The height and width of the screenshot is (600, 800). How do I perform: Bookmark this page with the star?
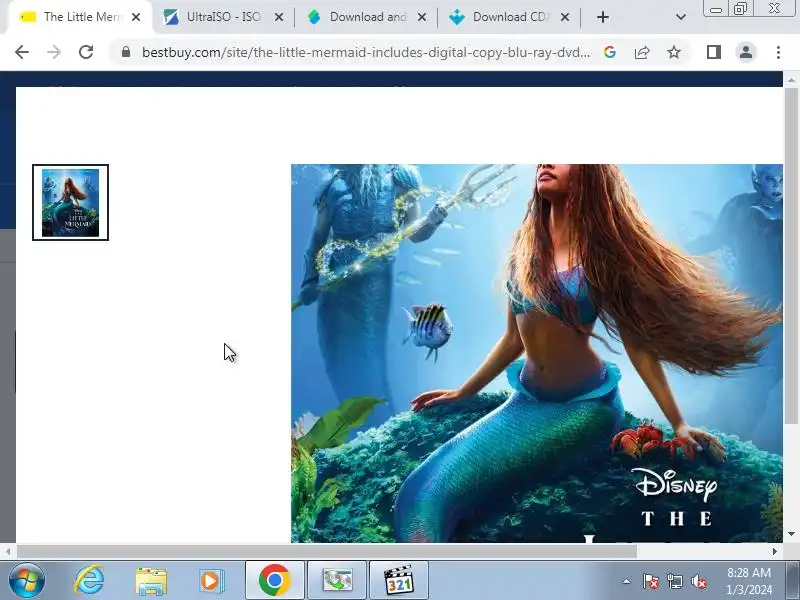674,52
